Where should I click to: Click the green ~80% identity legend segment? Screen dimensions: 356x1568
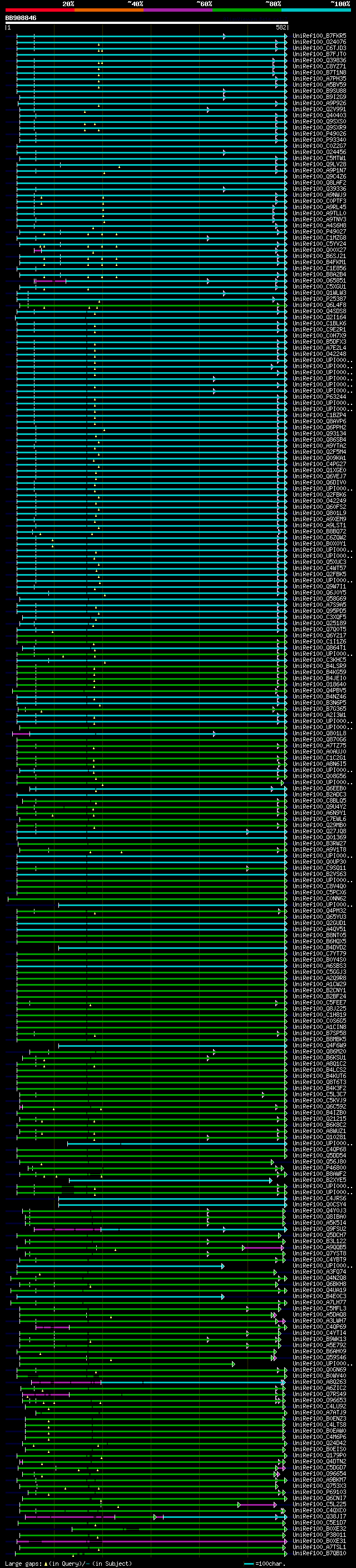[x=246, y=10]
